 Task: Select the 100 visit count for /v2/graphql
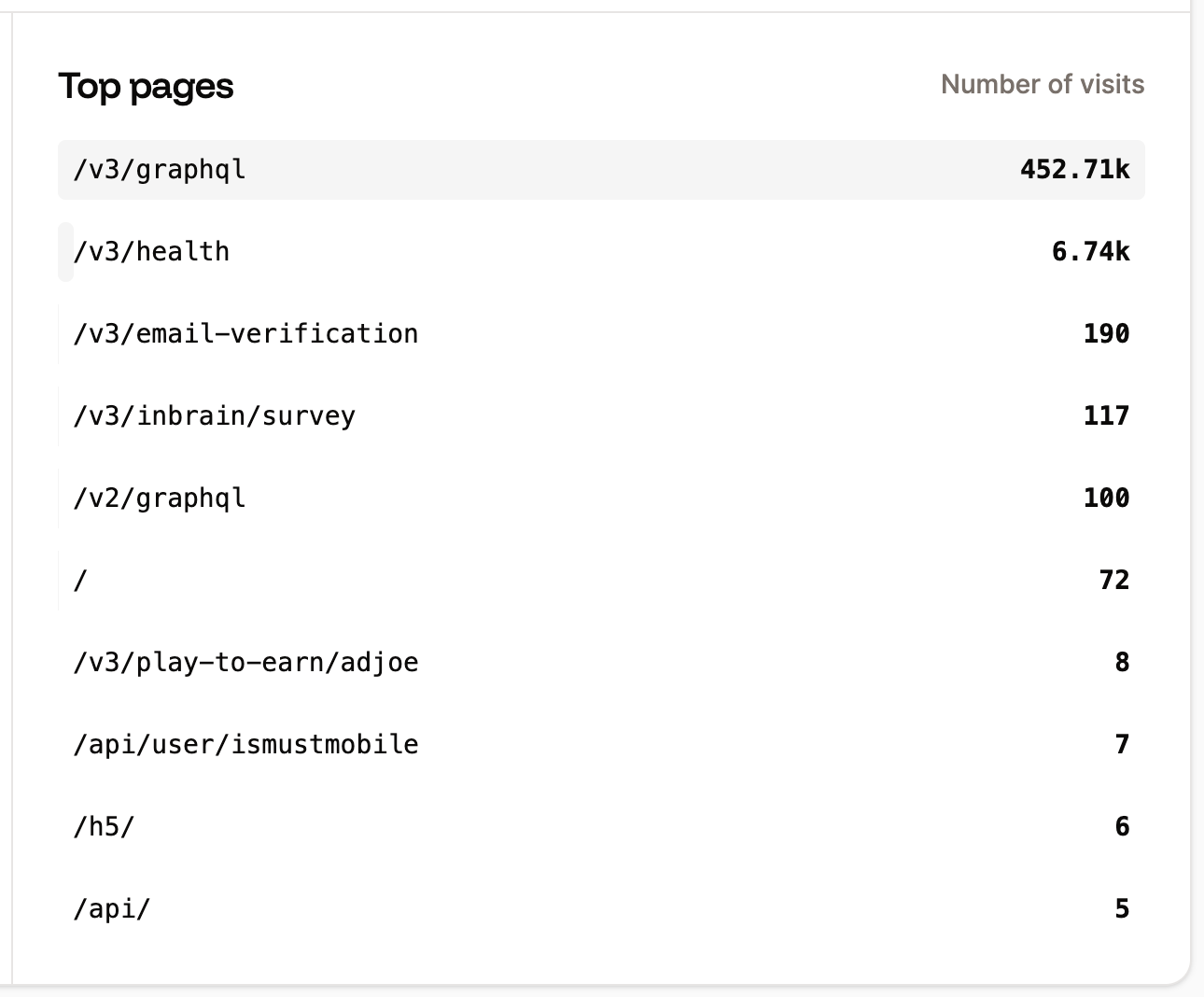[1106, 498]
